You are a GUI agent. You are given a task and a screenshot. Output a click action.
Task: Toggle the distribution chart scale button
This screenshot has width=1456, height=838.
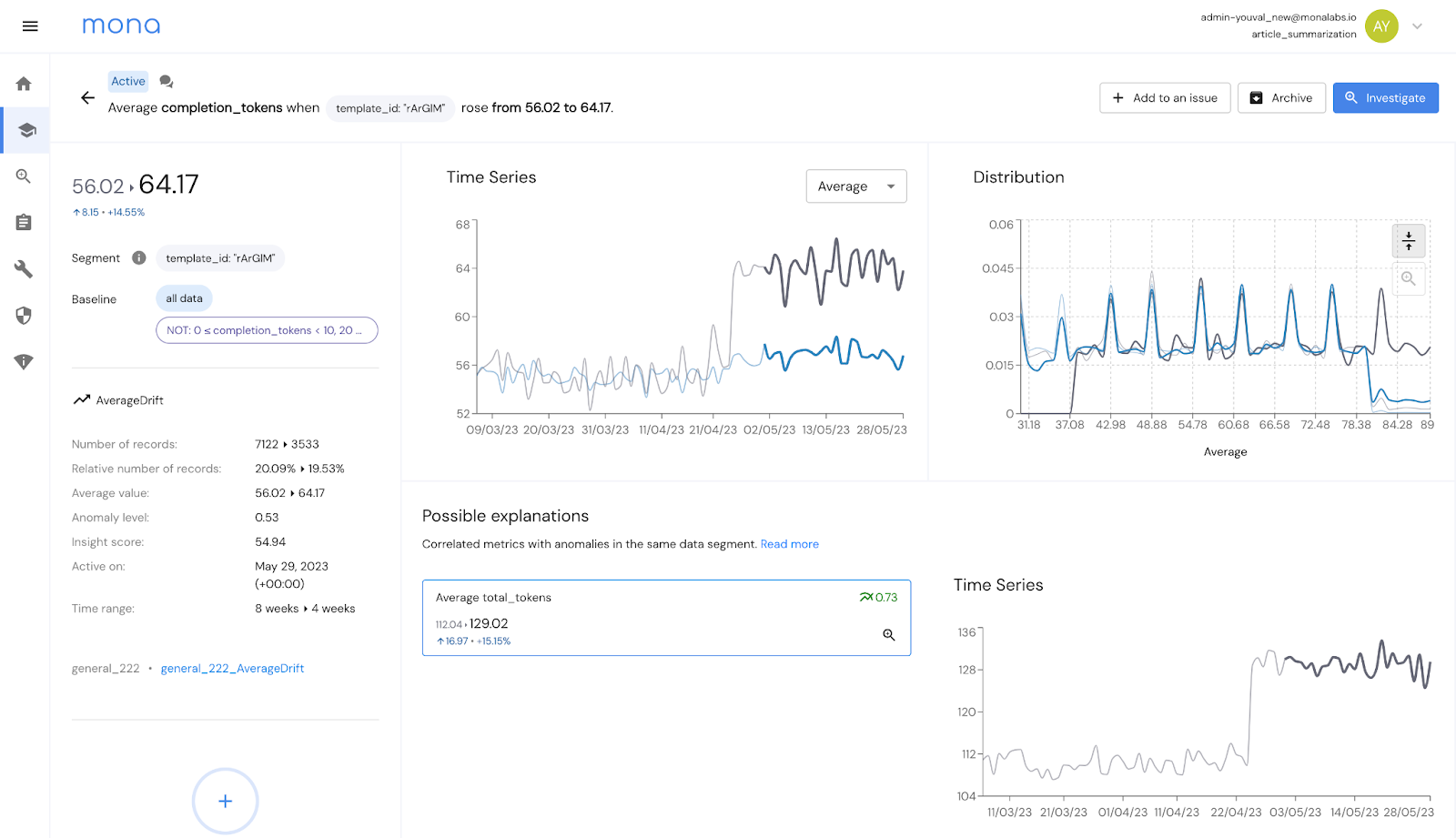(1408, 241)
